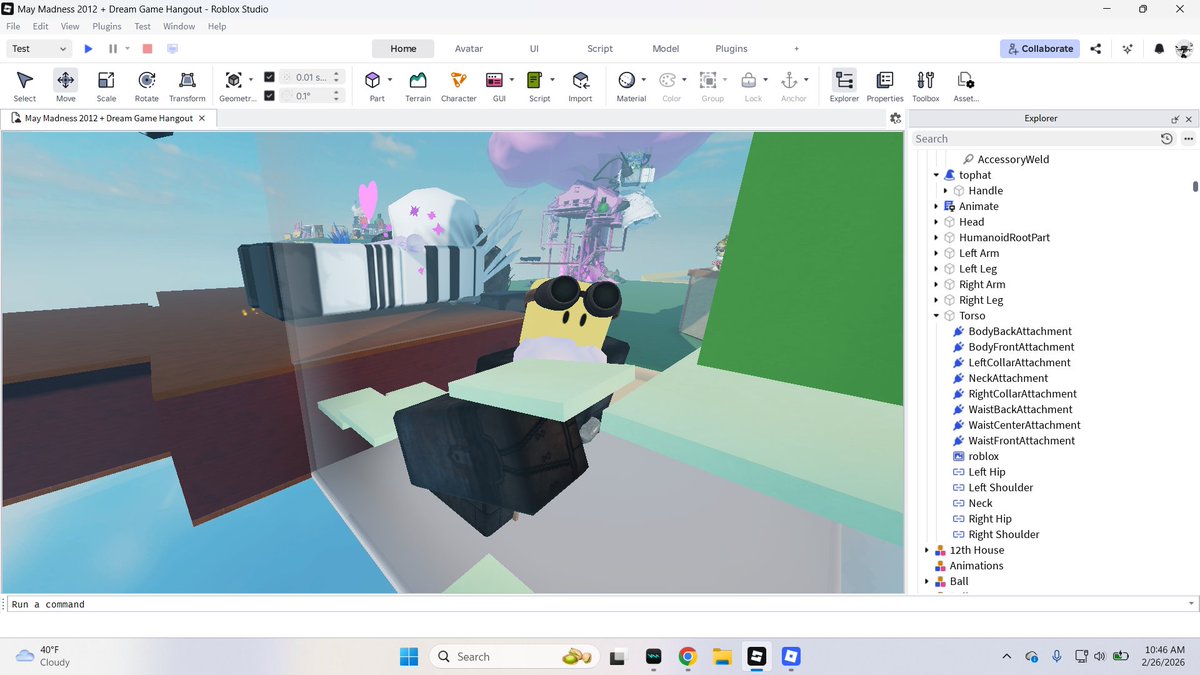Toggle rotation snapping checkbox (0.1°)
Screen dimensions: 1200x675
coord(269,96)
